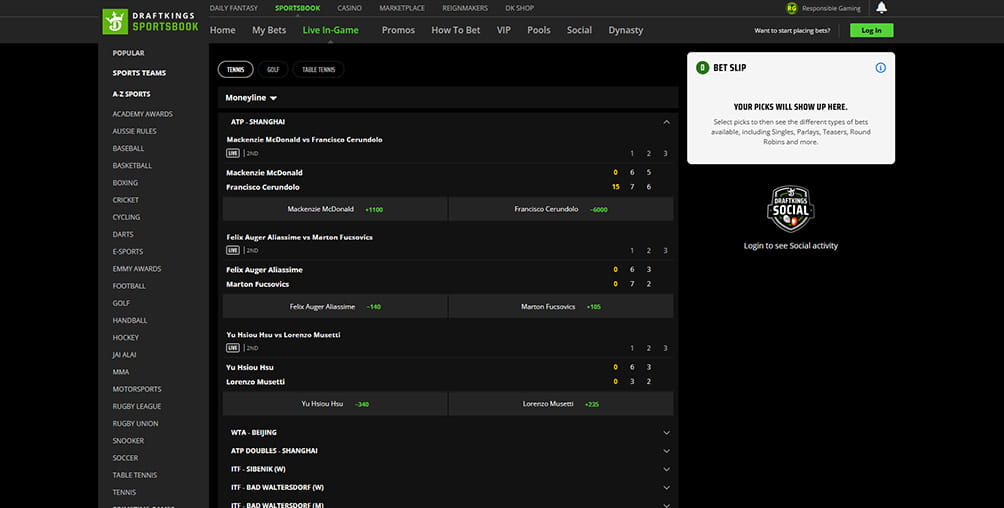The height and width of the screenshot is (508, 1004).
Task: Open Snooker in sidebar
Action: (x=128, y=441)
